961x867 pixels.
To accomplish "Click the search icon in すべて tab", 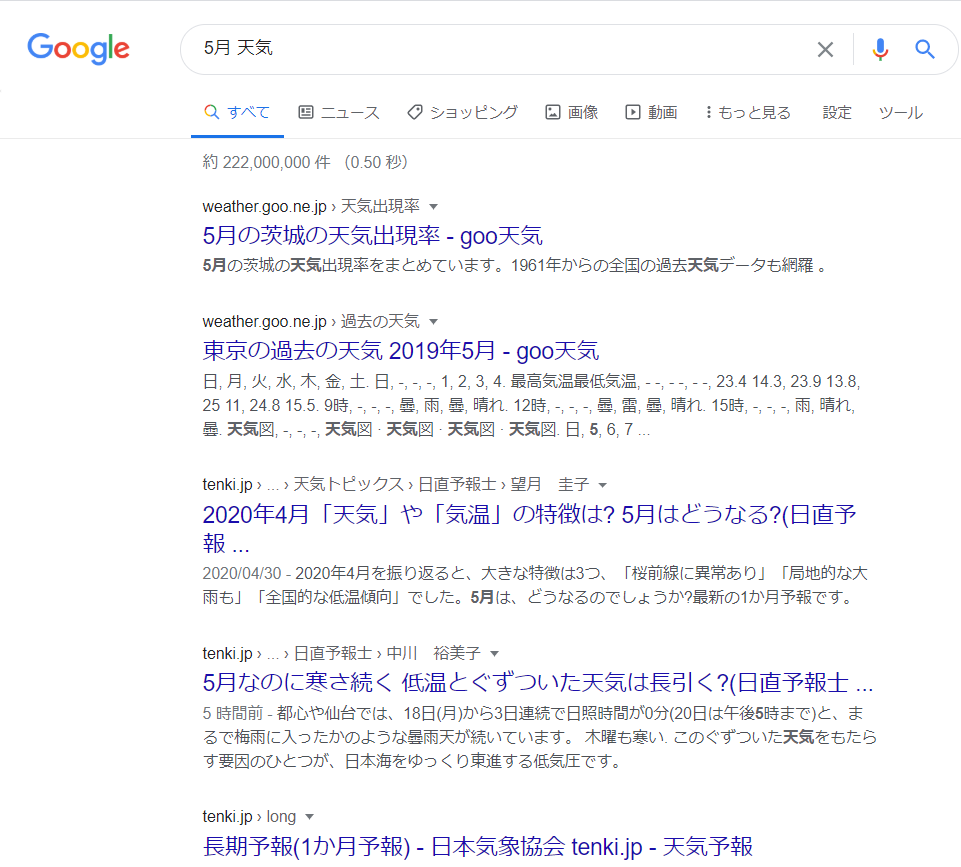I will [x=211, y=112].
